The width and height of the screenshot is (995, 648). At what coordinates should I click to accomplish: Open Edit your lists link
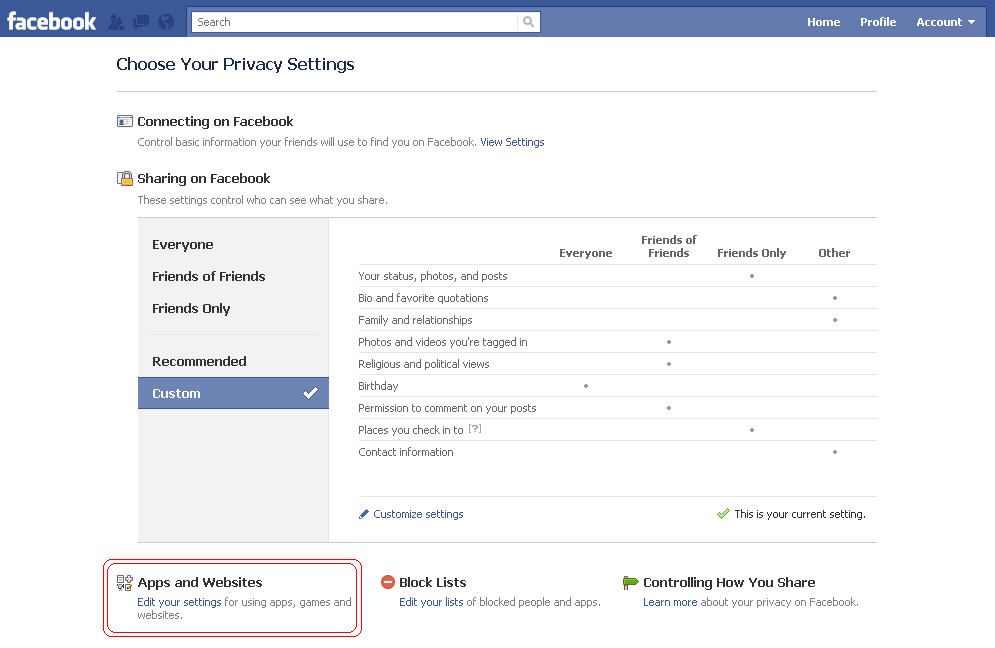431,602
